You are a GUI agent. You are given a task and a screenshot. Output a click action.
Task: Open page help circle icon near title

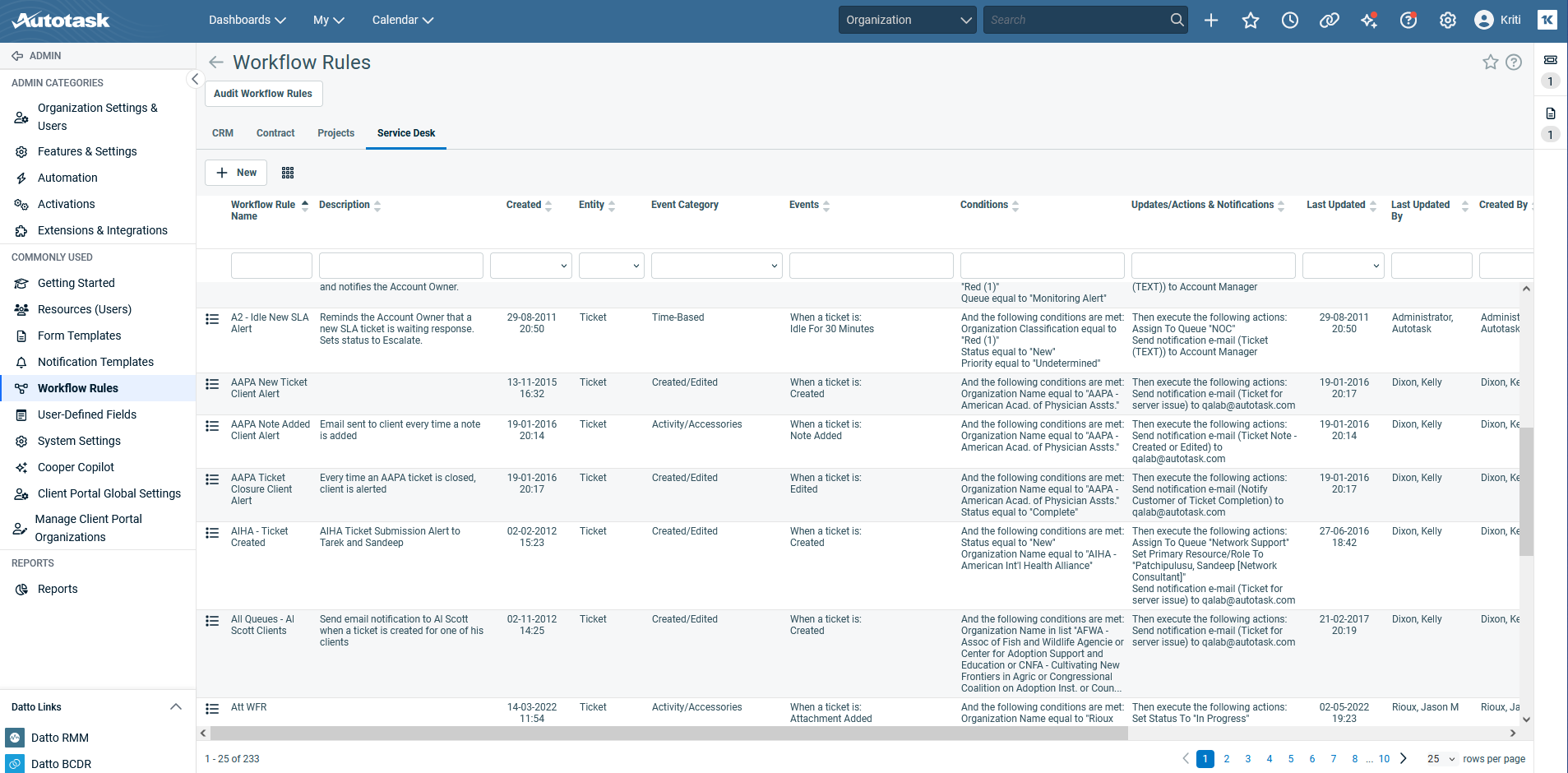pos(1514,62)
